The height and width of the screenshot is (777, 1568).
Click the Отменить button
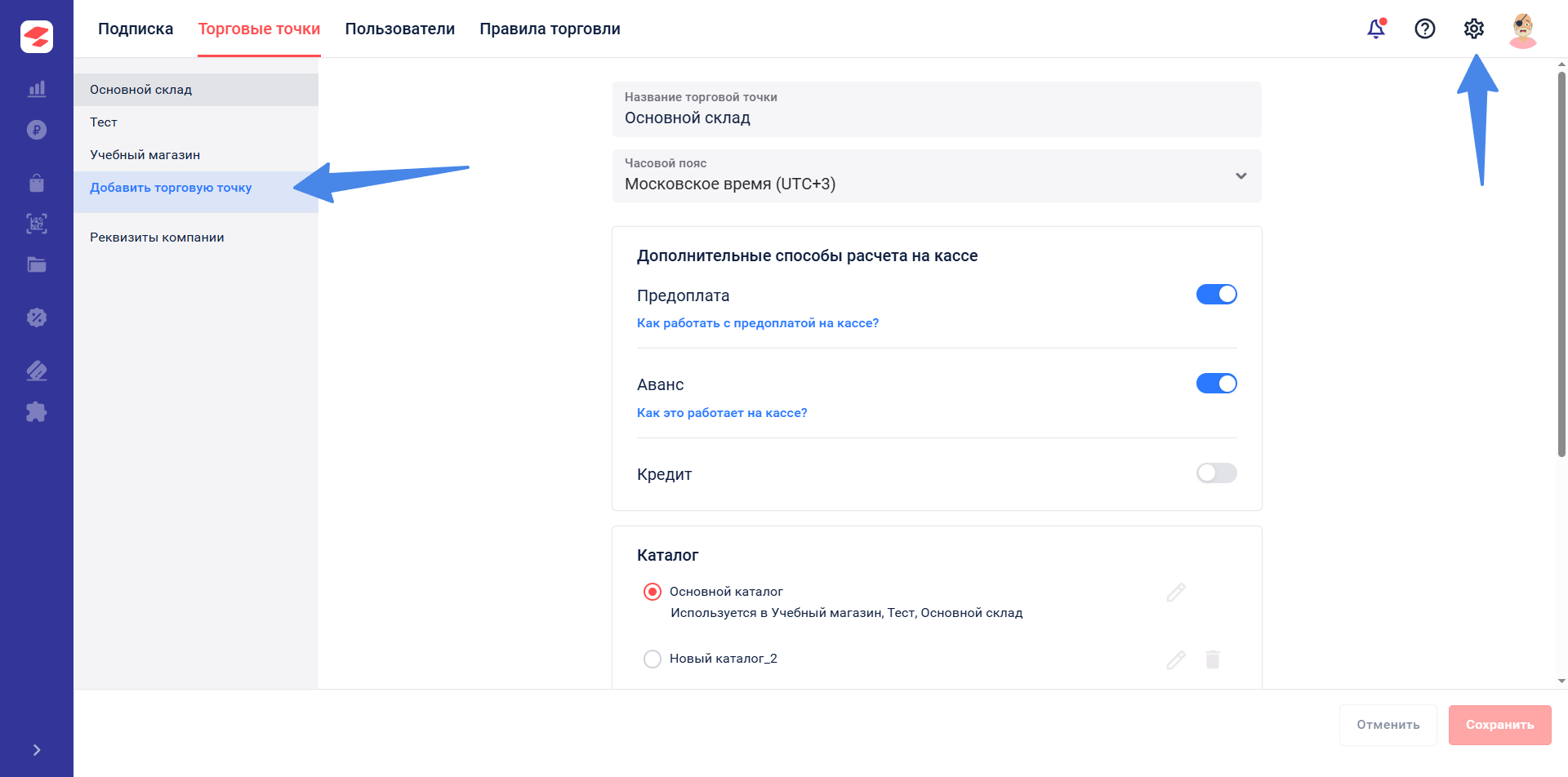(x=1388, y=725)
